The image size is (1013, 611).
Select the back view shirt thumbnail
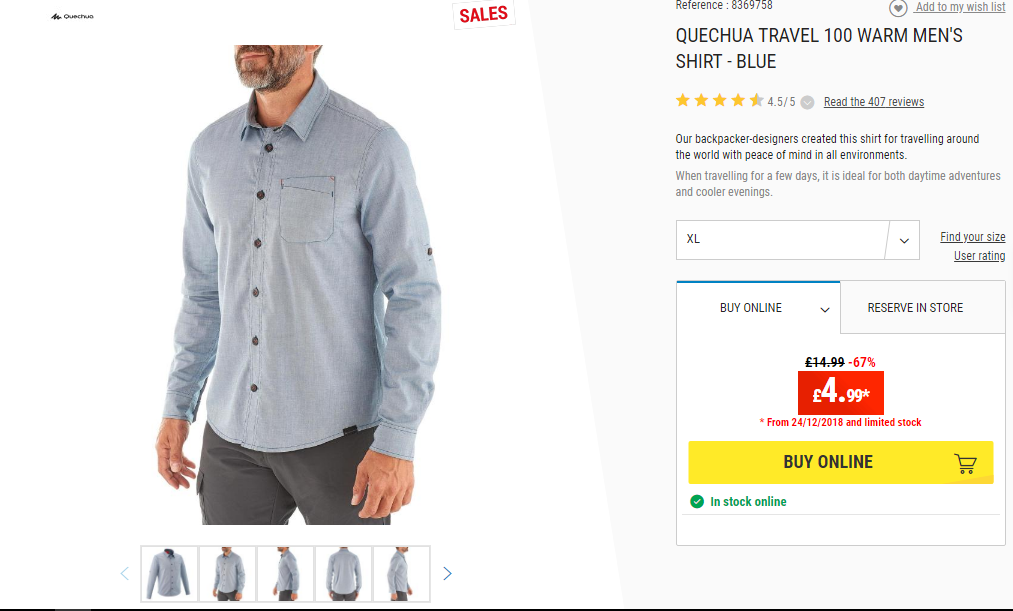(x=343, y=574)
